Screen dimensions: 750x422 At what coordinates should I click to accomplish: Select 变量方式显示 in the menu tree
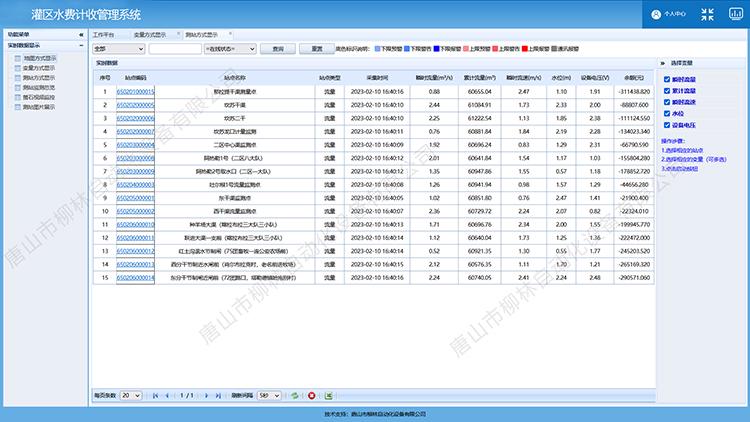(x=39, y=68)
